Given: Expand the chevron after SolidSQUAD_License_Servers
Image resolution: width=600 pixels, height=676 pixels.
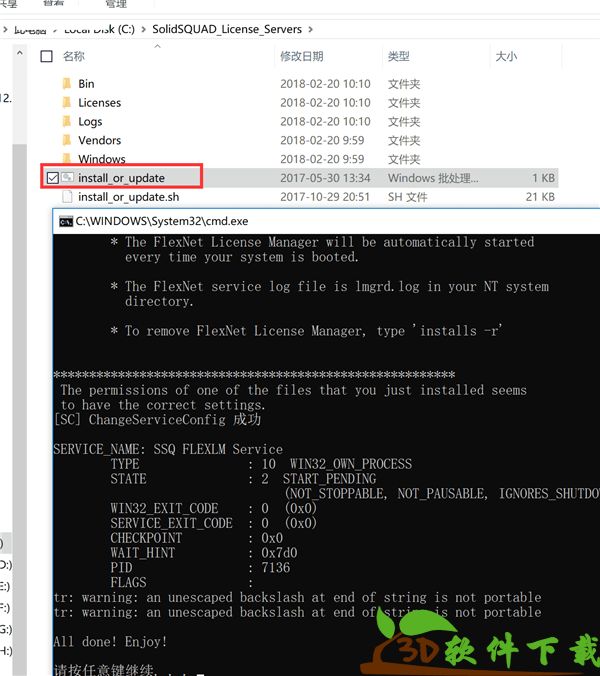Looking at the screenshot, I should [310, 29].
